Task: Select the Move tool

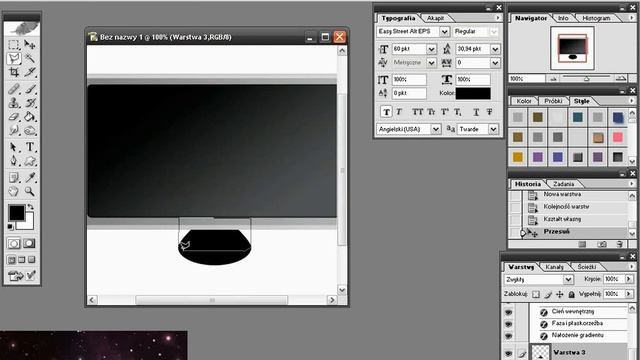Action: point(29,44)
